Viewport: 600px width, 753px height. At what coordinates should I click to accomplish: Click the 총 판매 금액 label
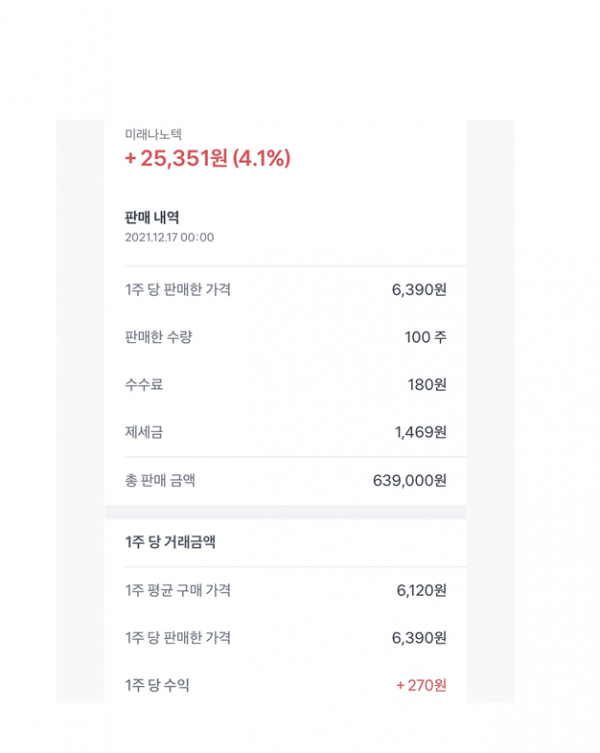click(160, 480)
